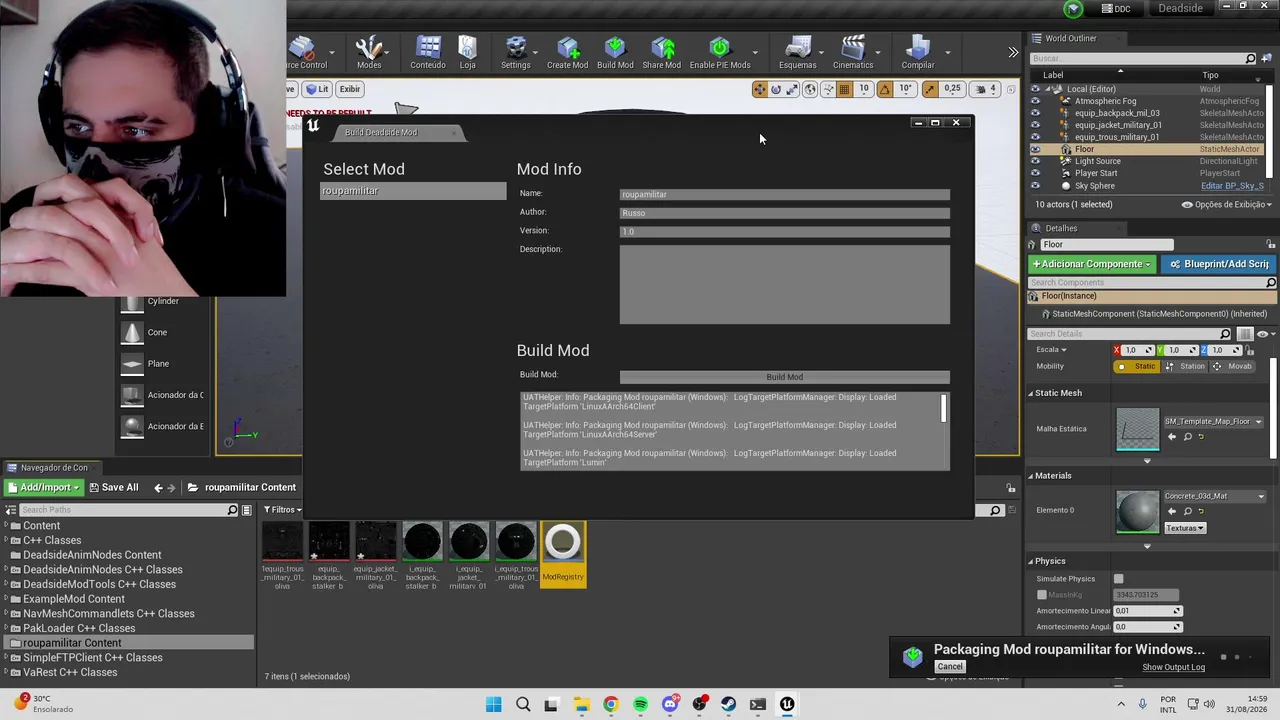
Task: Enable the Simulate Physics checkbox
Action: point(1119,579)
